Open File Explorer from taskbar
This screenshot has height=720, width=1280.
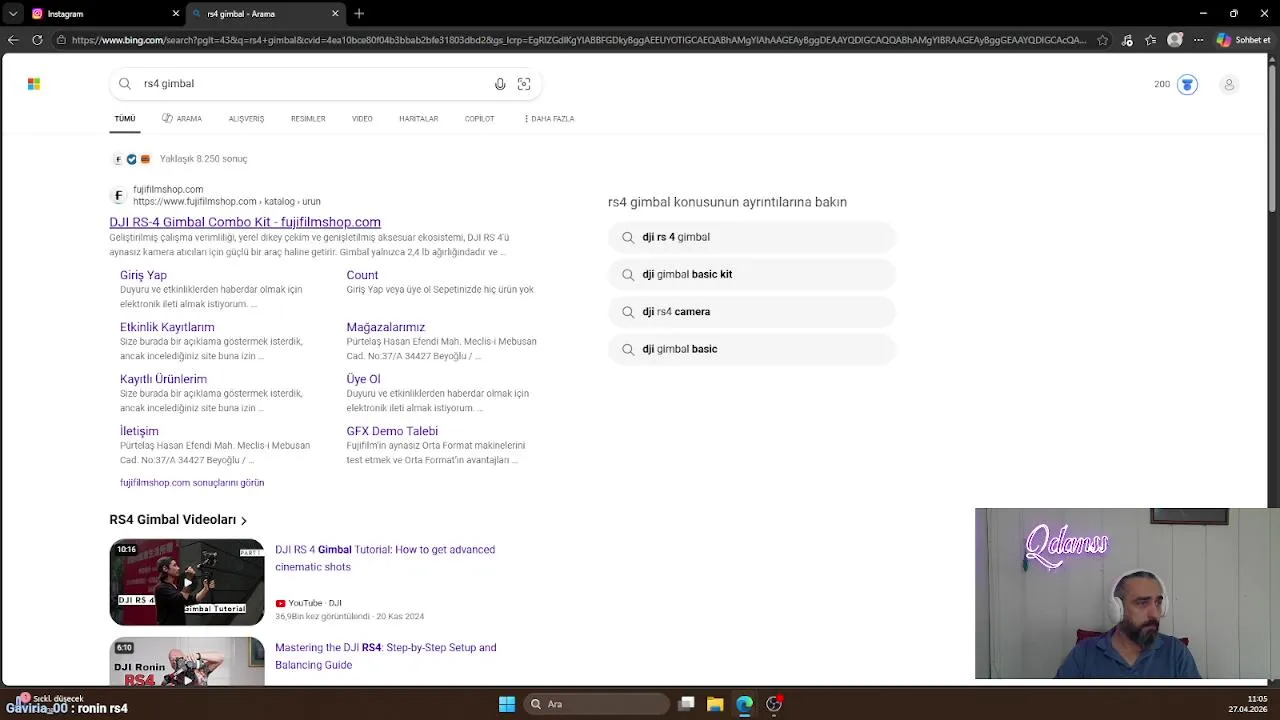click(715, 704)
